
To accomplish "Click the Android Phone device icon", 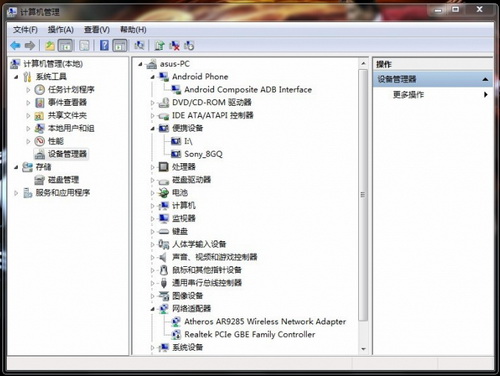I will (164, 77).
